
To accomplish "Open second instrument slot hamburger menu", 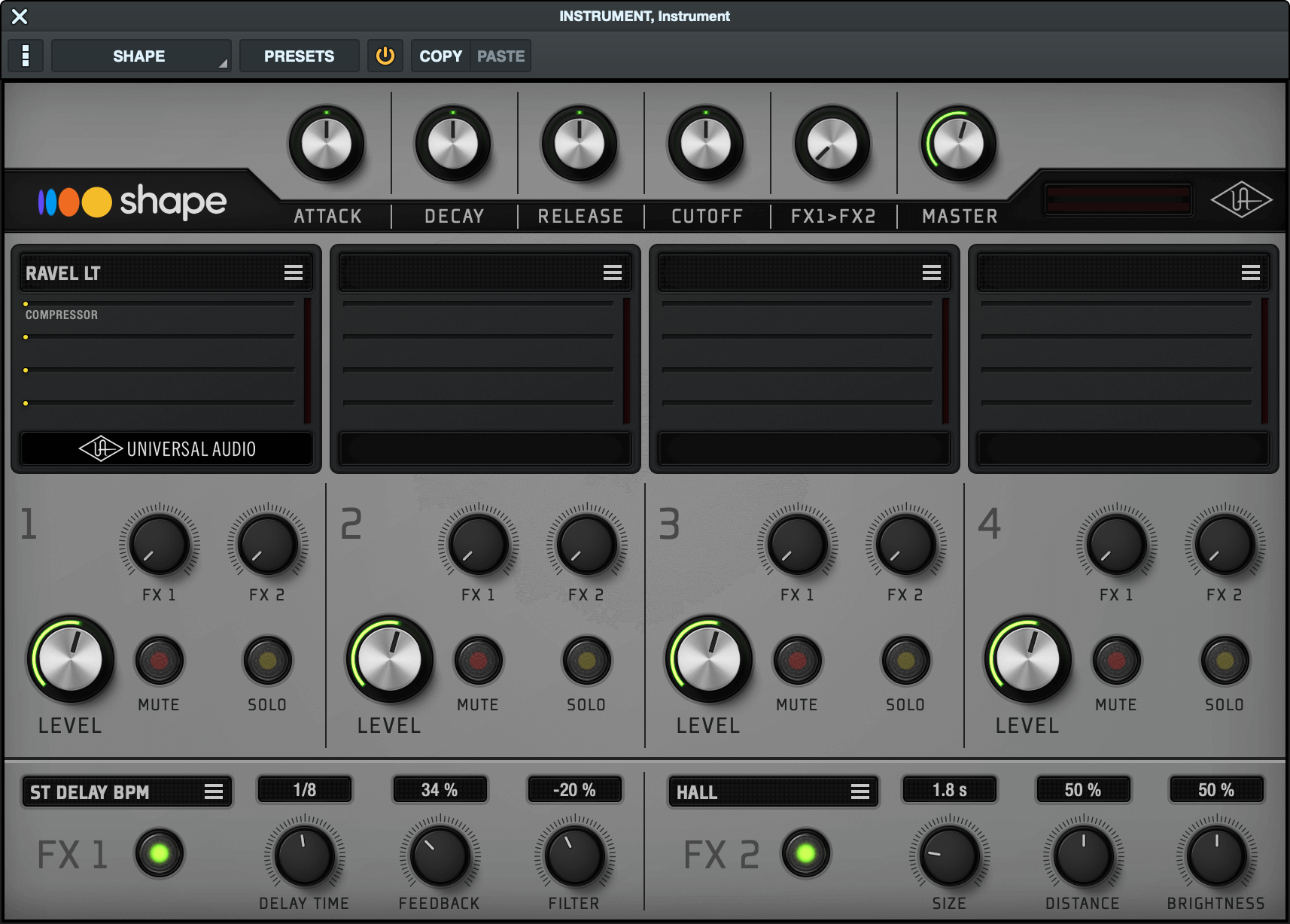I will coord(613,272).
